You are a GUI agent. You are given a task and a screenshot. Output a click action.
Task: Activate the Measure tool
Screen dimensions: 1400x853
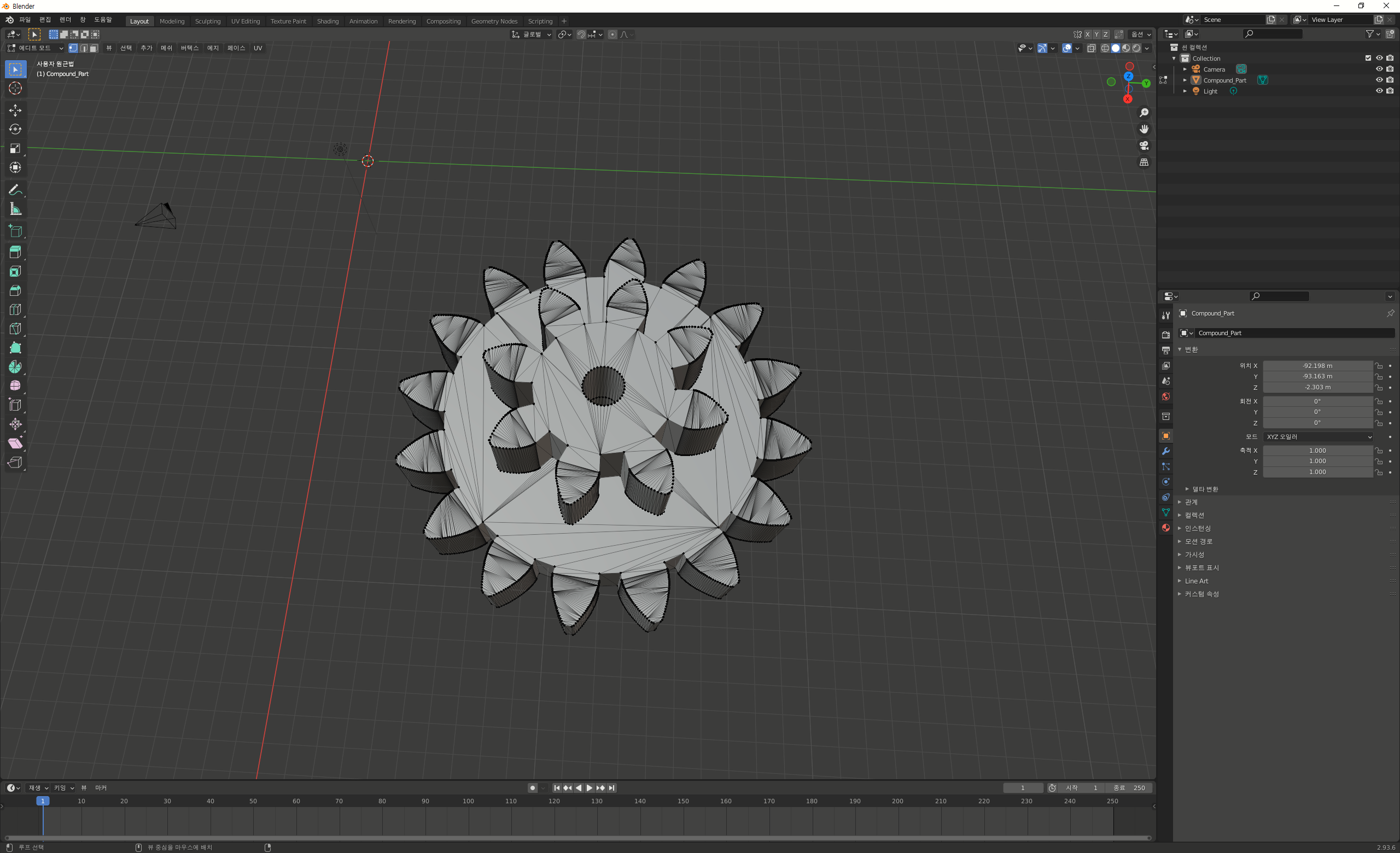(15, 209)
